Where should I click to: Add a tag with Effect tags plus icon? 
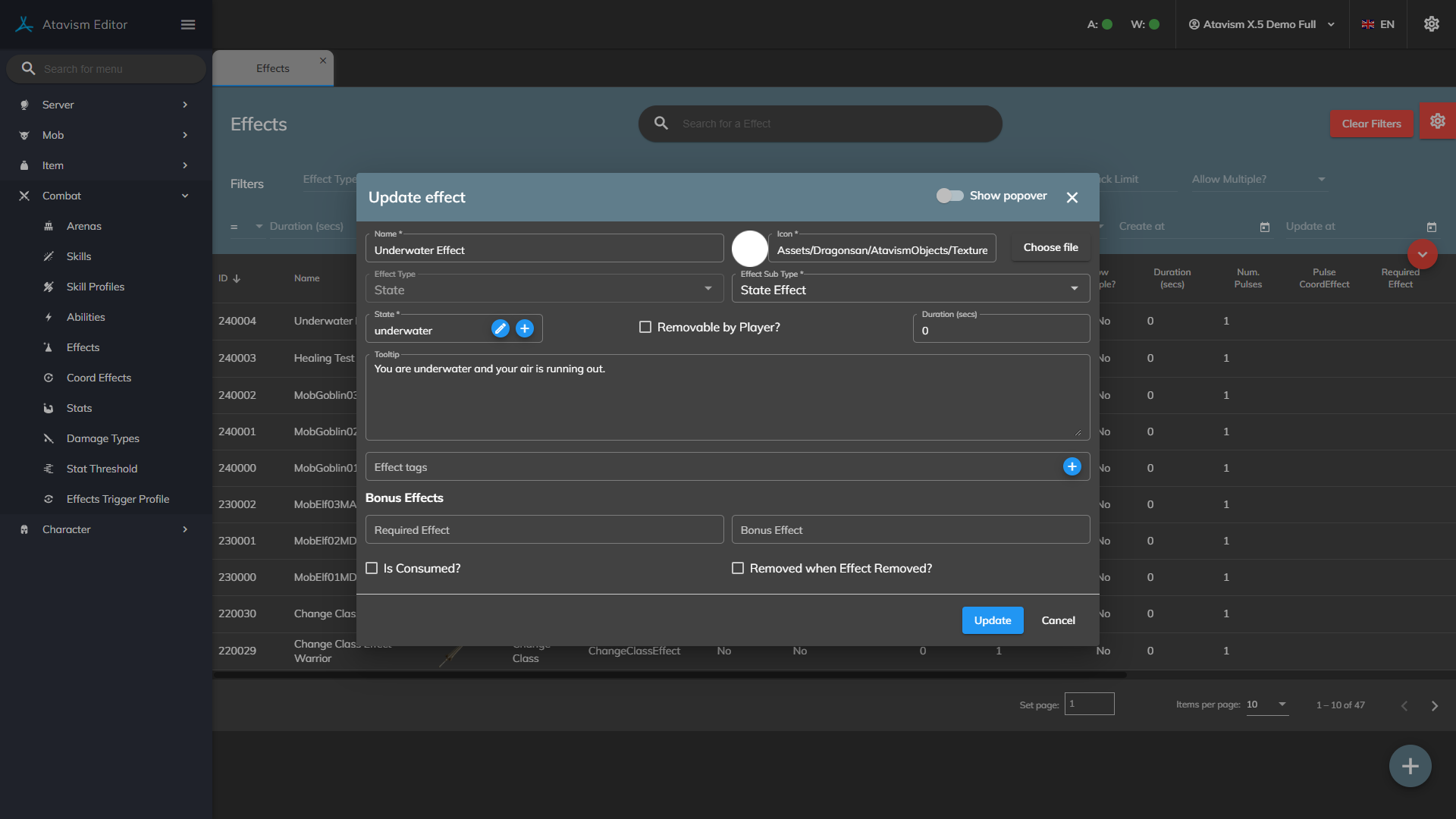click(x=1072, y=467)
